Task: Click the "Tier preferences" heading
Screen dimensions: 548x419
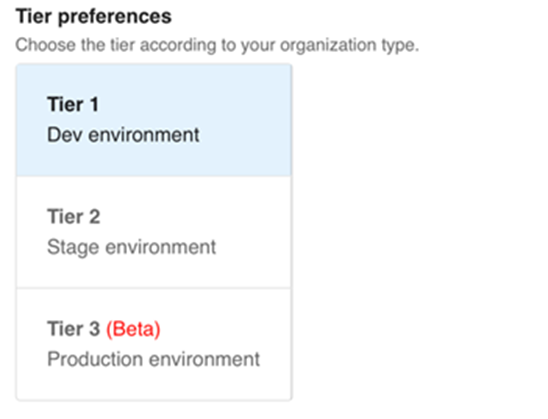Action: tap(94, 17)
